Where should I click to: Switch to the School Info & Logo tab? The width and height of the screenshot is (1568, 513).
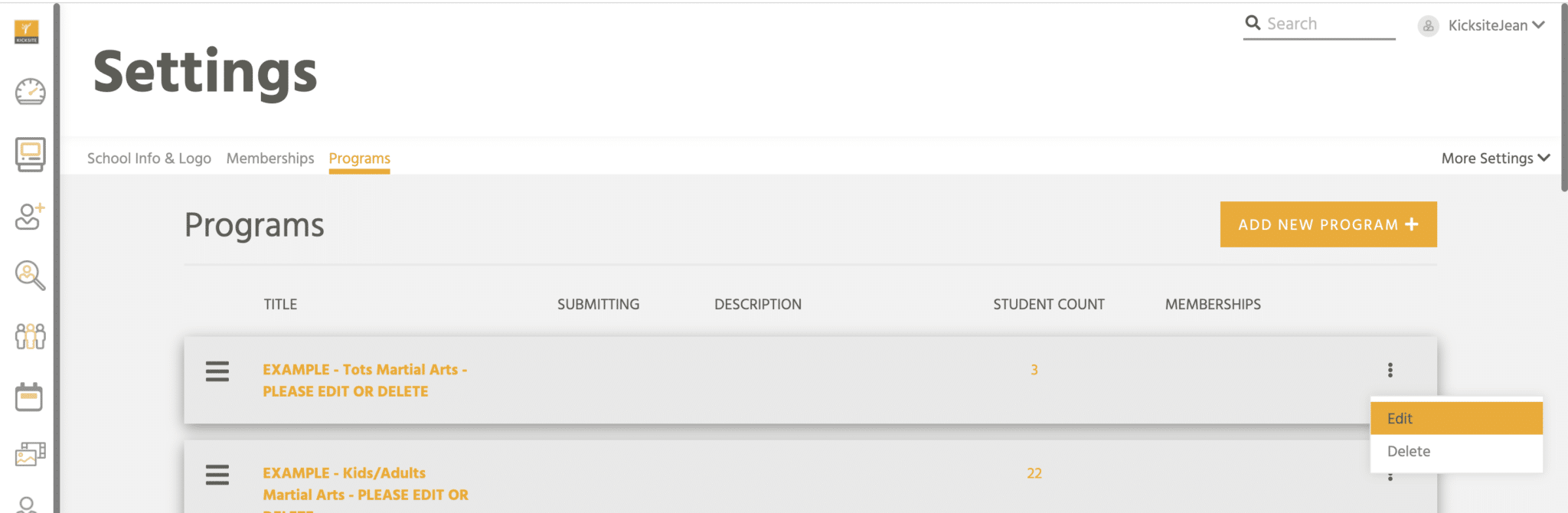149,158
